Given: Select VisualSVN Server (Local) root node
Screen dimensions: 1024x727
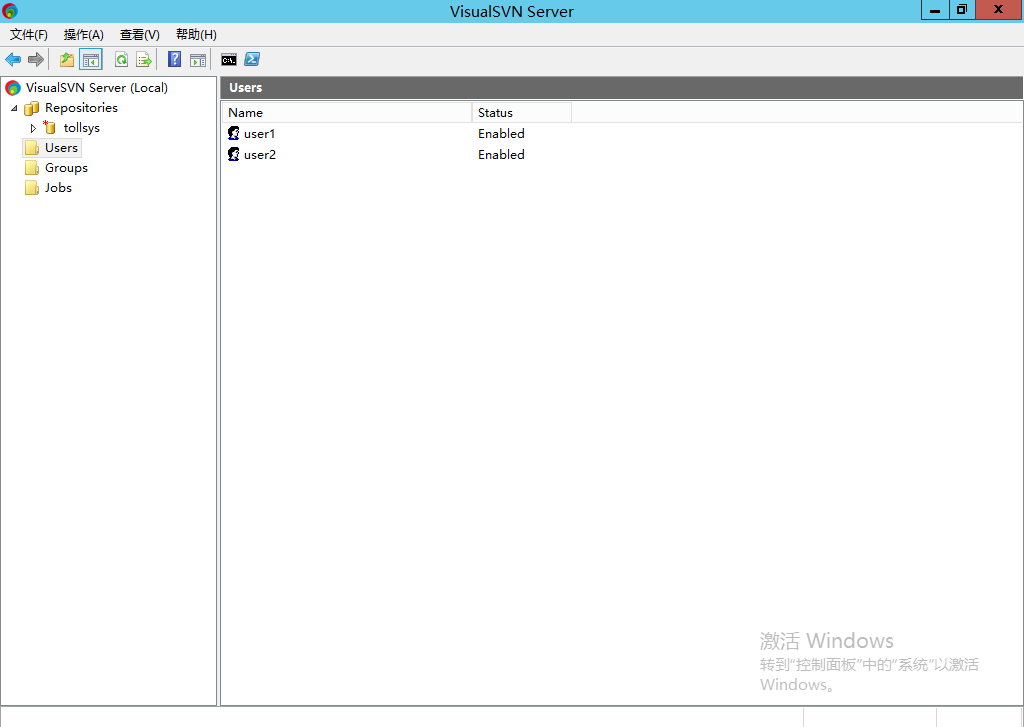Looking at the screenshot, I should pyautogui.click(x=97, y=88).
